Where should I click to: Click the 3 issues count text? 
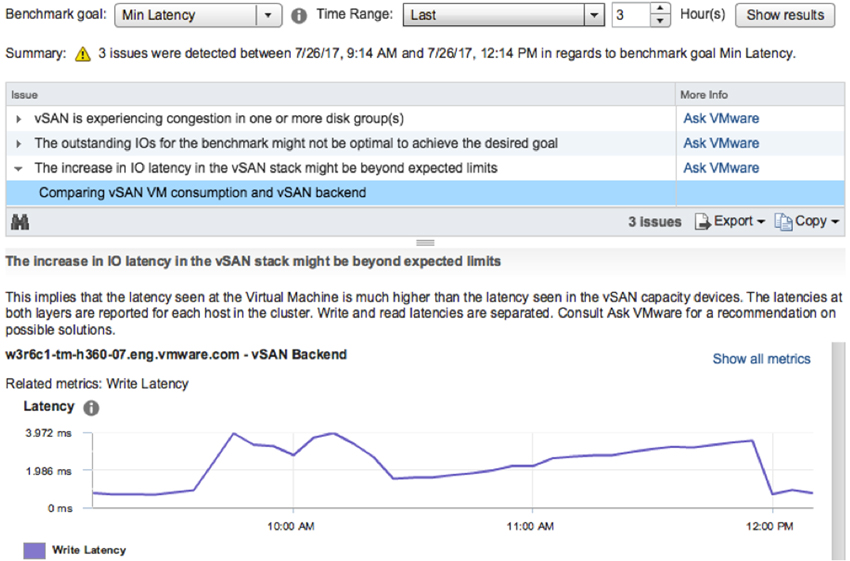[654, 222]
